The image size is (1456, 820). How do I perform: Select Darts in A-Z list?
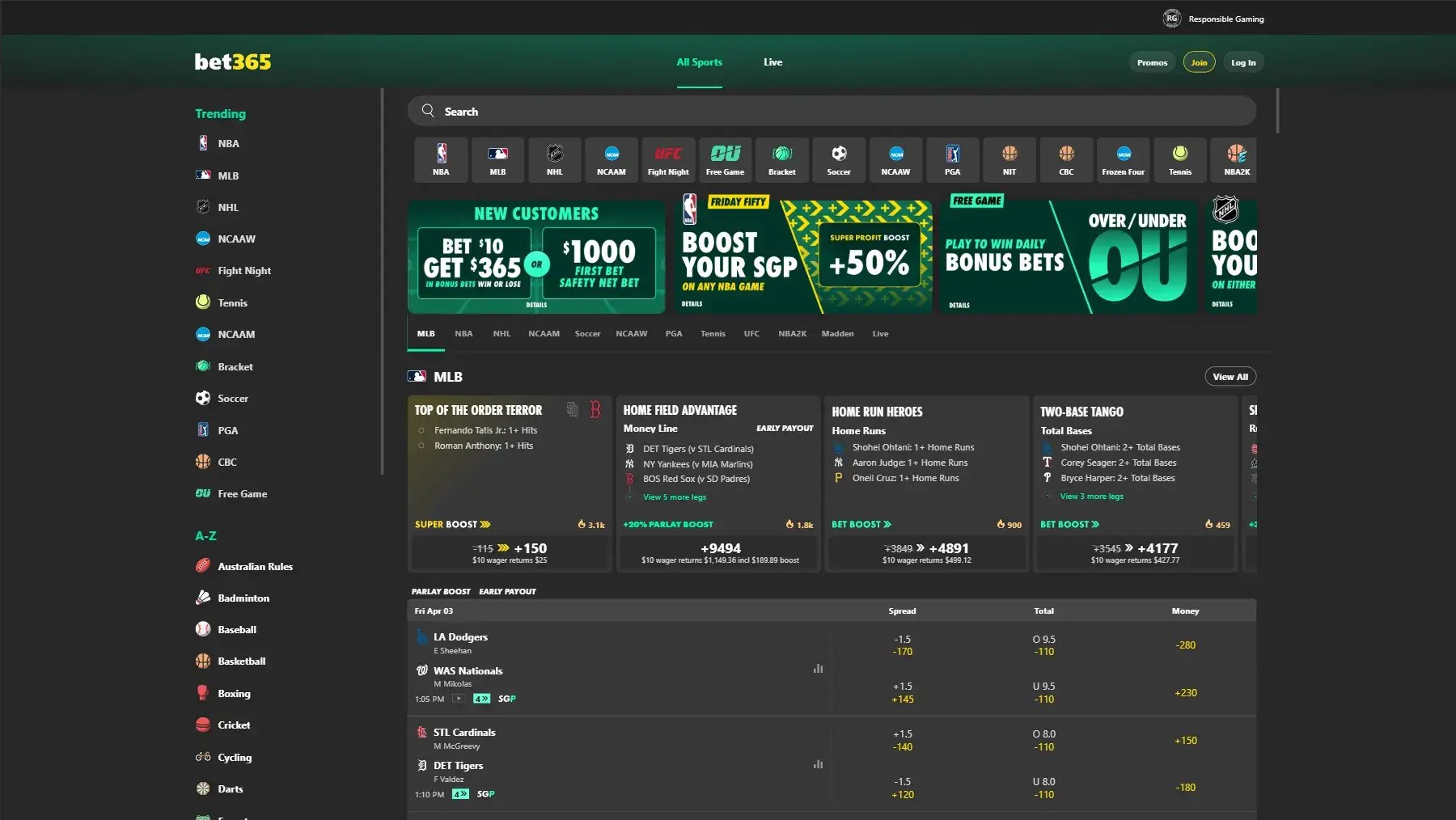coord(219,788)
